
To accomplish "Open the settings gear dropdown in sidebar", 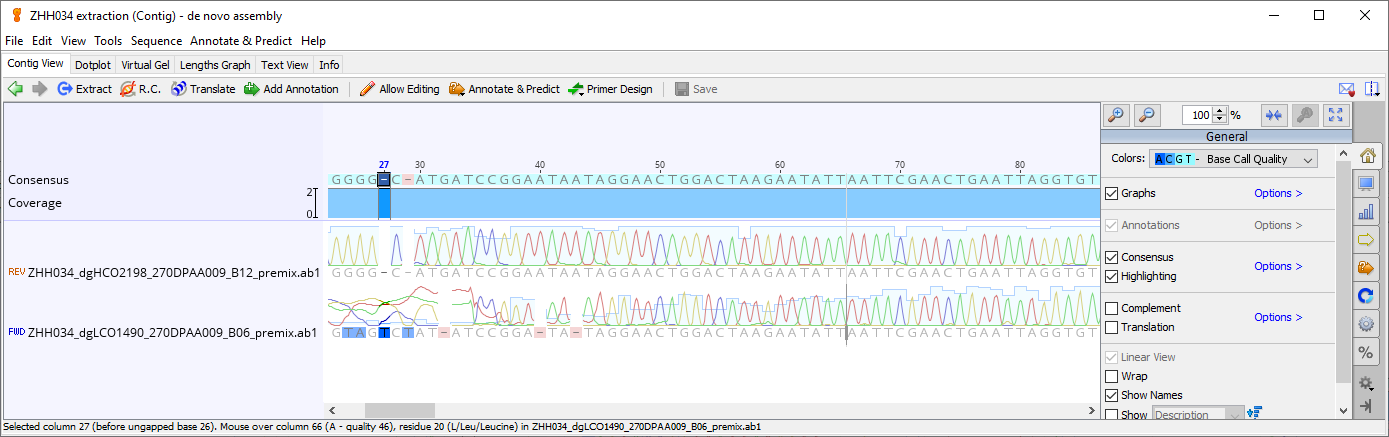I will 1367,383.
